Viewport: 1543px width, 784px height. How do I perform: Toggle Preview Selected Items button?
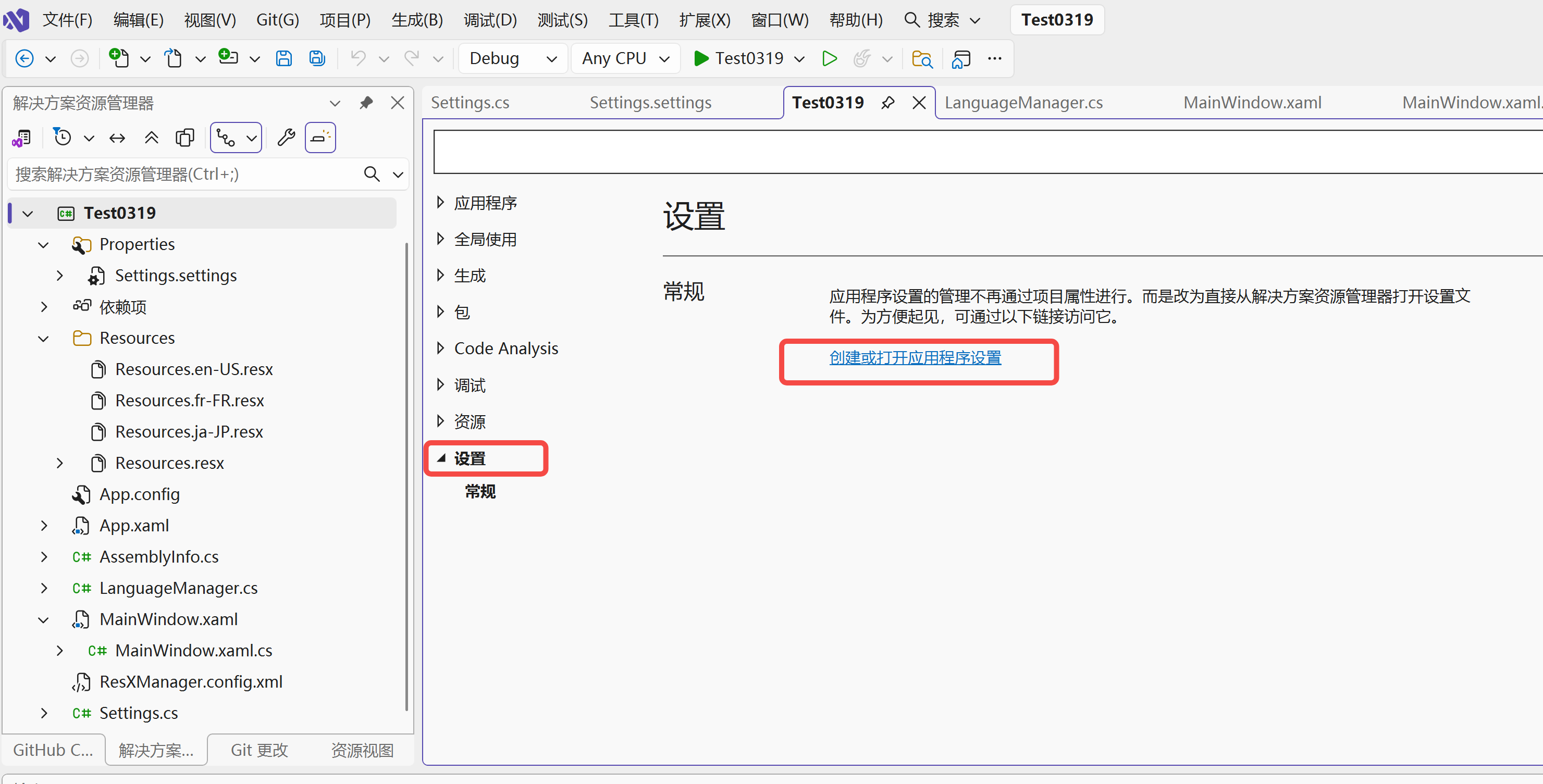pos(320,139)
